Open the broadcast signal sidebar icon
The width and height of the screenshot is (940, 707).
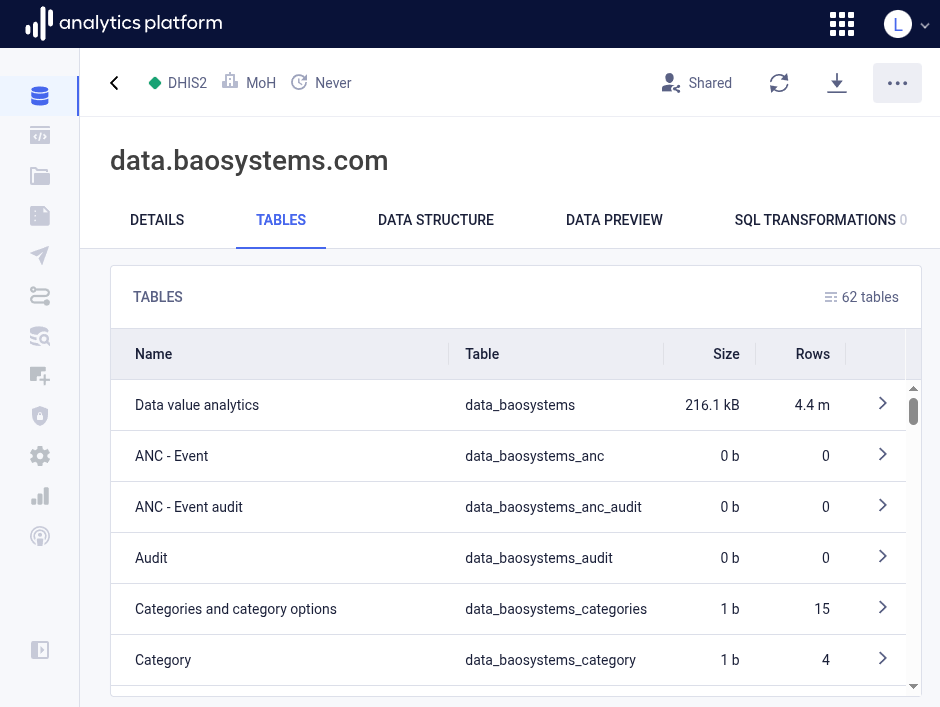(40, 536)
